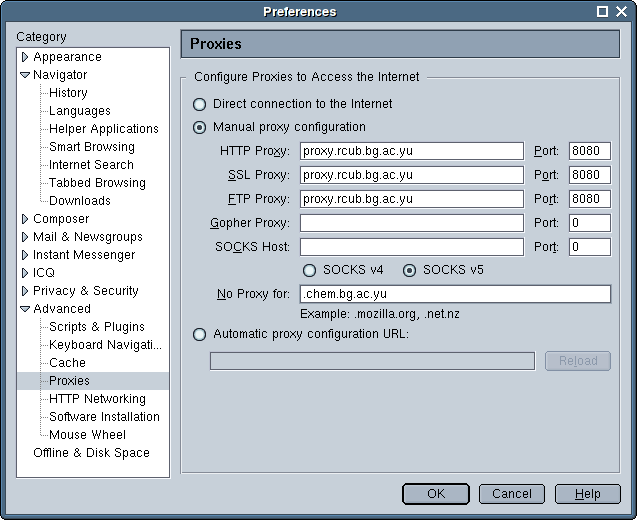Viewport: 637px width, 520px height.
Task: Expand Mail & Newsgroups category
Action: (x=25, y=237)
